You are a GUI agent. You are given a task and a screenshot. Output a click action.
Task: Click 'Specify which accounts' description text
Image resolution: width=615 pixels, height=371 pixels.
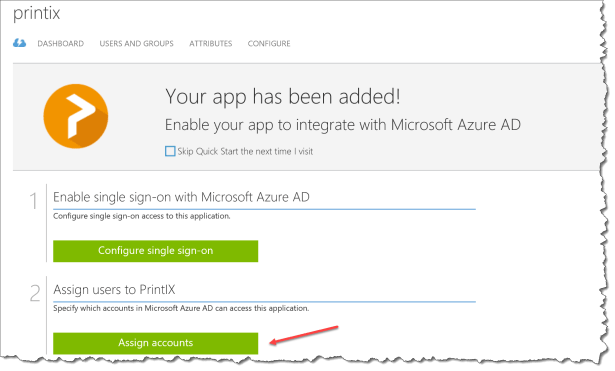181,308
